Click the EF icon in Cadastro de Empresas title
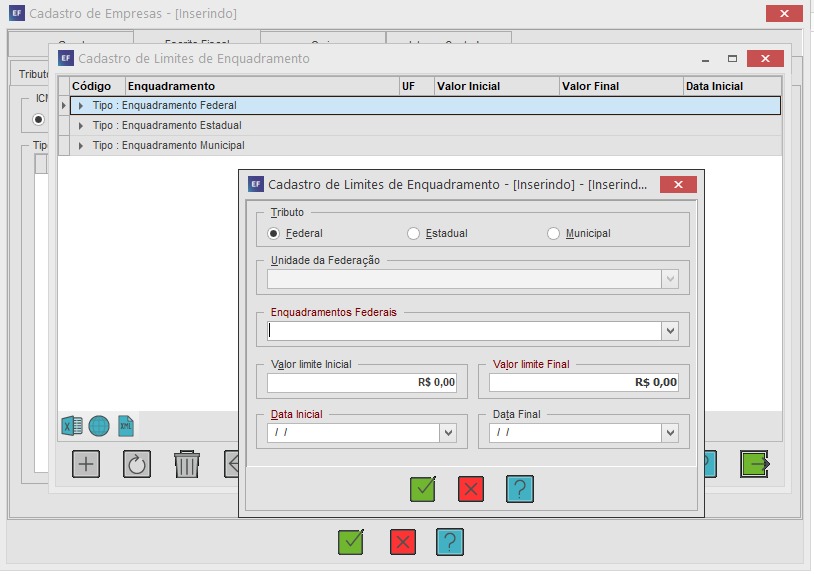 pos(17,13)
